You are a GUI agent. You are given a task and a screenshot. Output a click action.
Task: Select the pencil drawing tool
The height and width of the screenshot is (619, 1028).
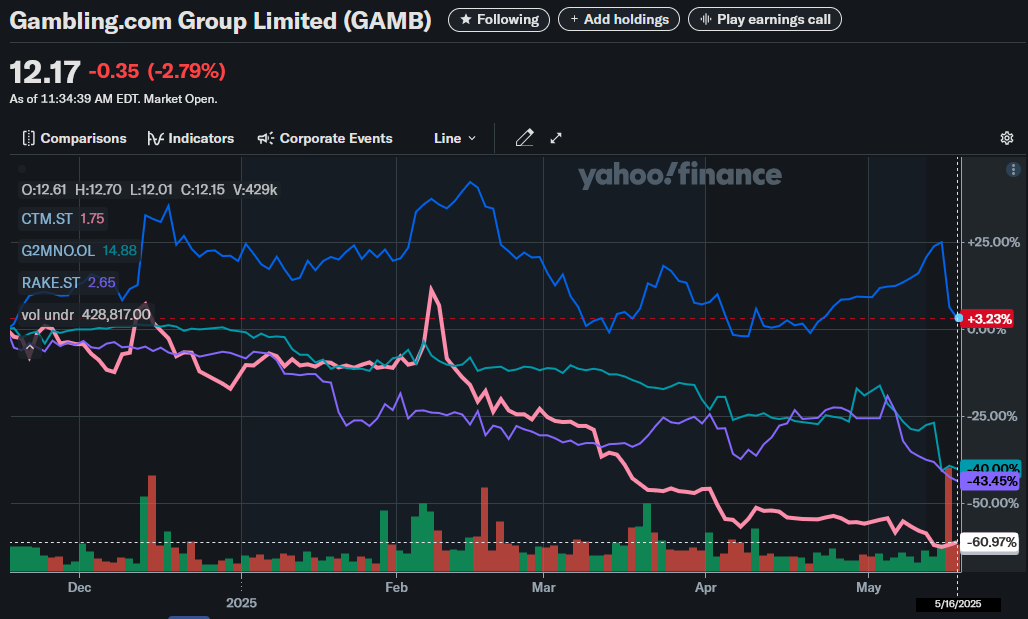tap(524, 138)
